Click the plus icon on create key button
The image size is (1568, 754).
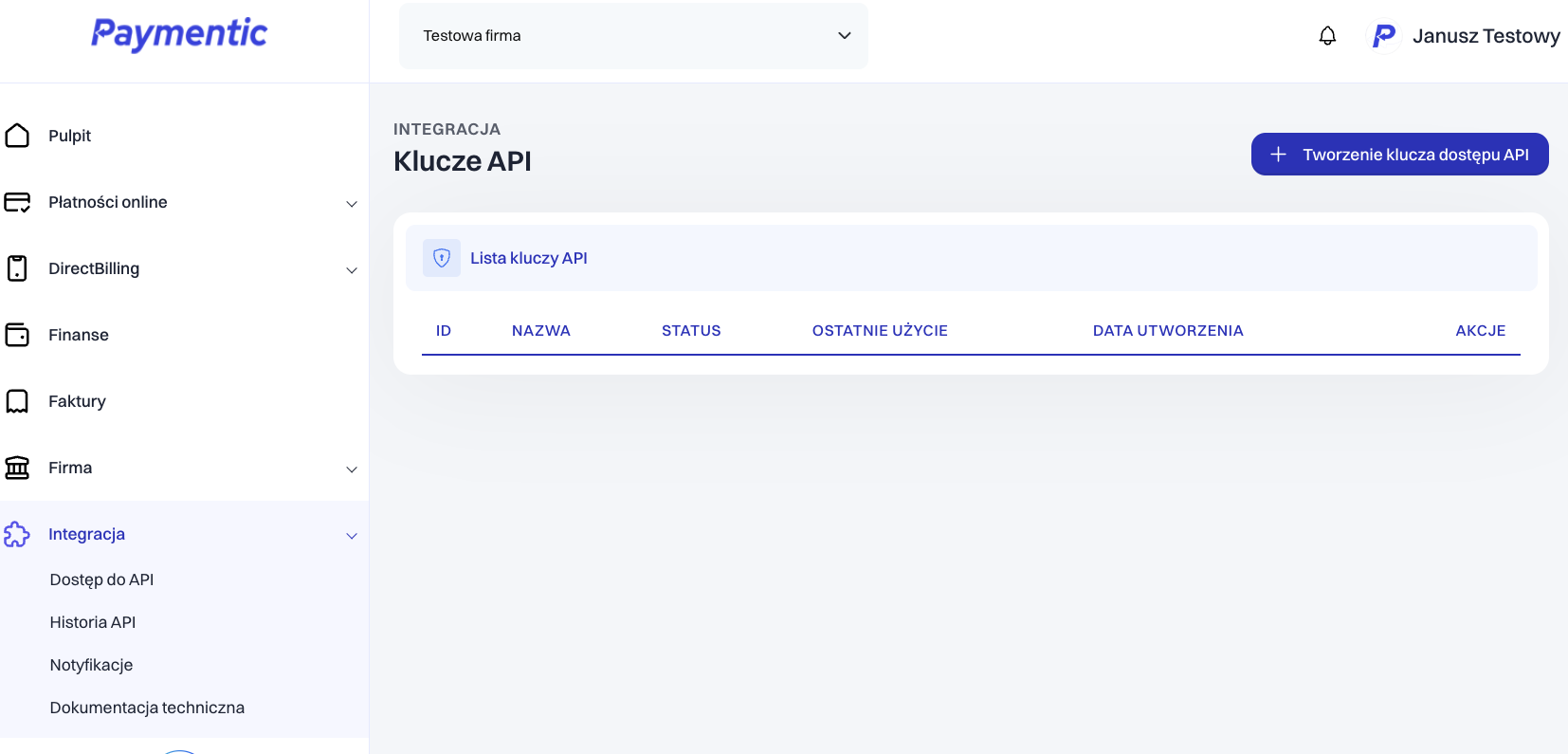(x=1278, y=155)
